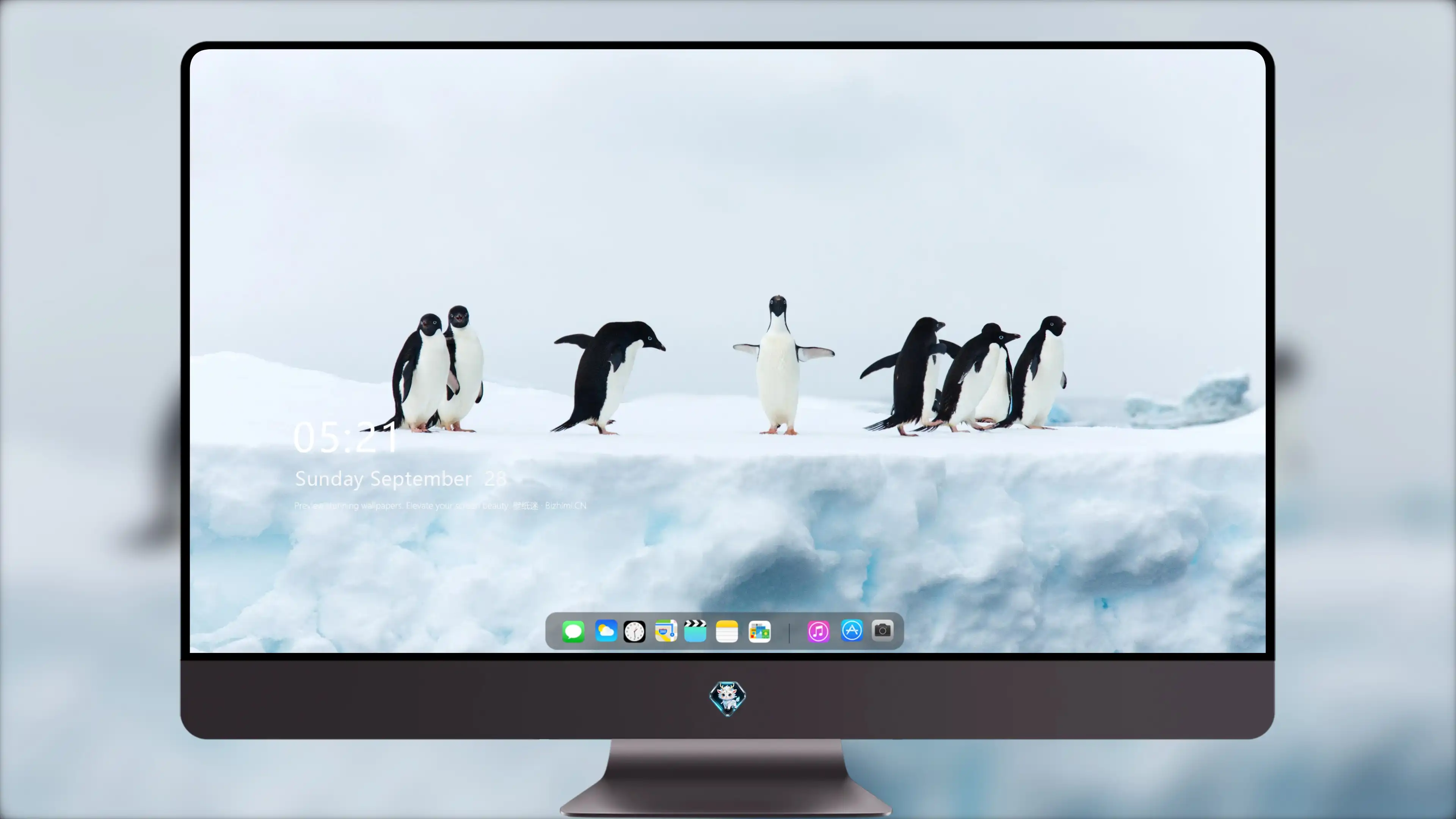Open the clapperboard Videos dock icon
This screenshot has width=1456, height=819.
[695, 631]
